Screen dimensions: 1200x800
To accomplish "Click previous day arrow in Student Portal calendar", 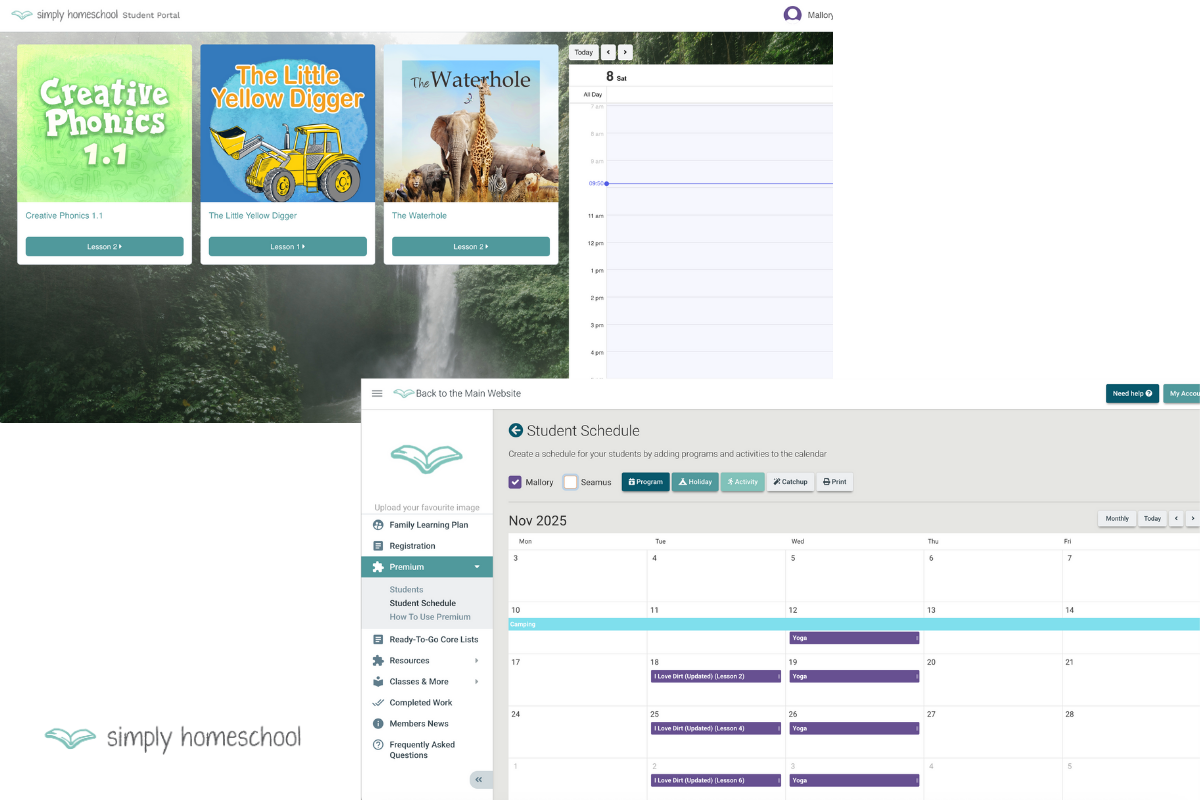I will pos(608,52).
